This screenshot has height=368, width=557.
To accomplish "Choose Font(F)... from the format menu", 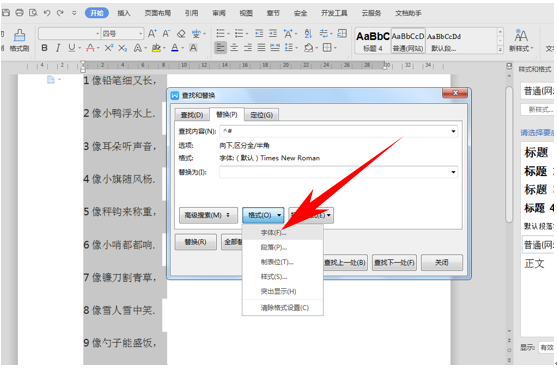I will 273,233.
